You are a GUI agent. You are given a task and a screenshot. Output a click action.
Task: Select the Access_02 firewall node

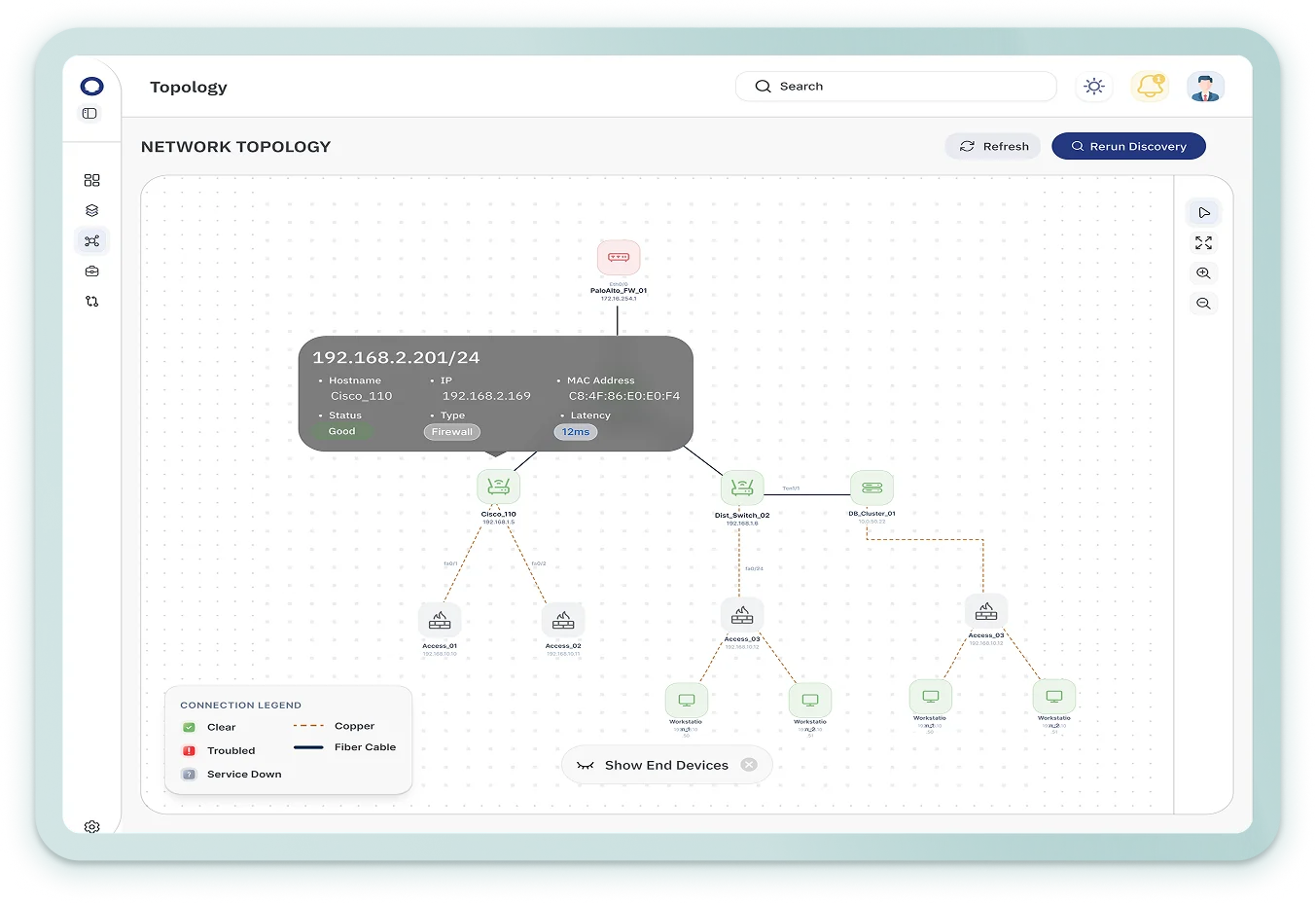tap(563, 620)
